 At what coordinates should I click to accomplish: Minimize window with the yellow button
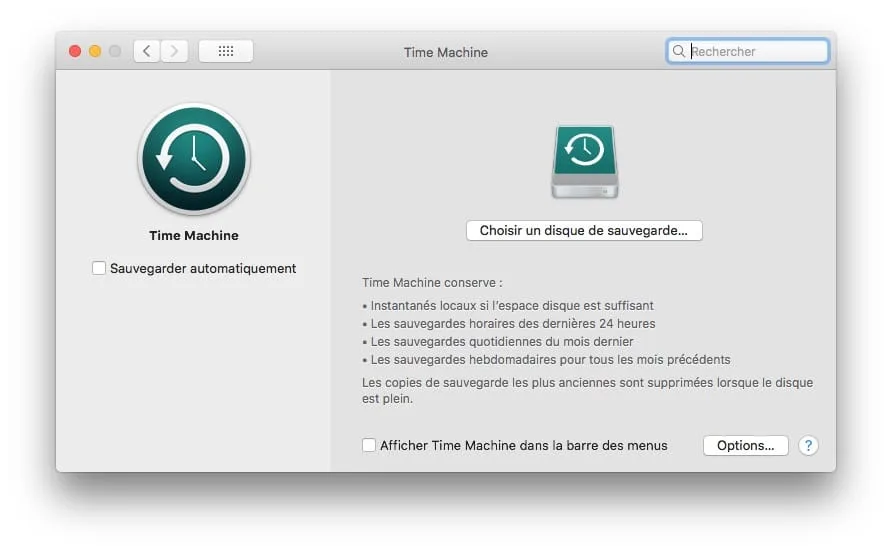(95, 51)
